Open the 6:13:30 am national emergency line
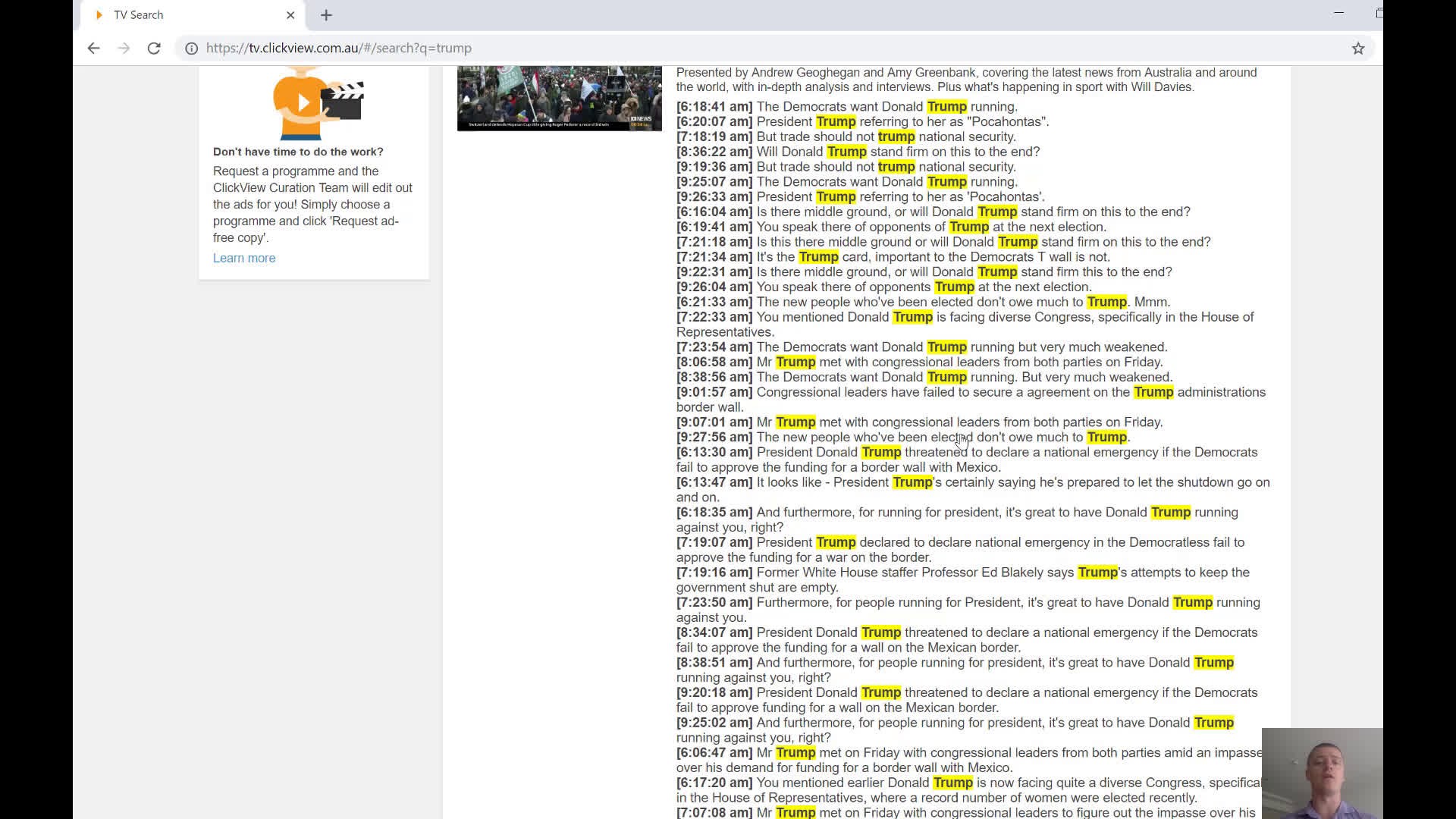Screen dimensions: 1456x819 pyautogui.click(x=714, y=452)
